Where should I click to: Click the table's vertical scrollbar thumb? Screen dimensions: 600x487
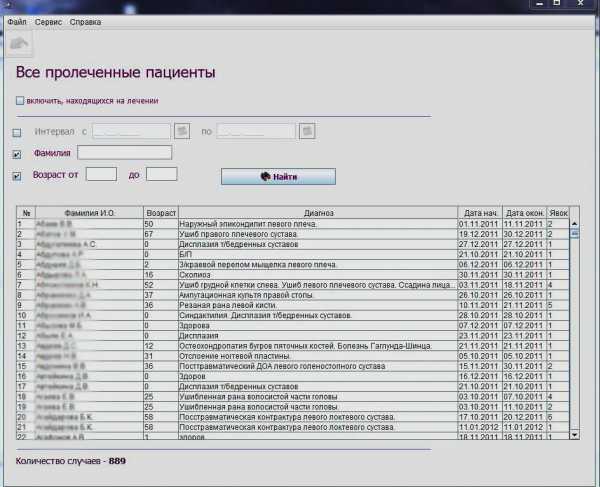pyautogui.click(x=574, y=235)
